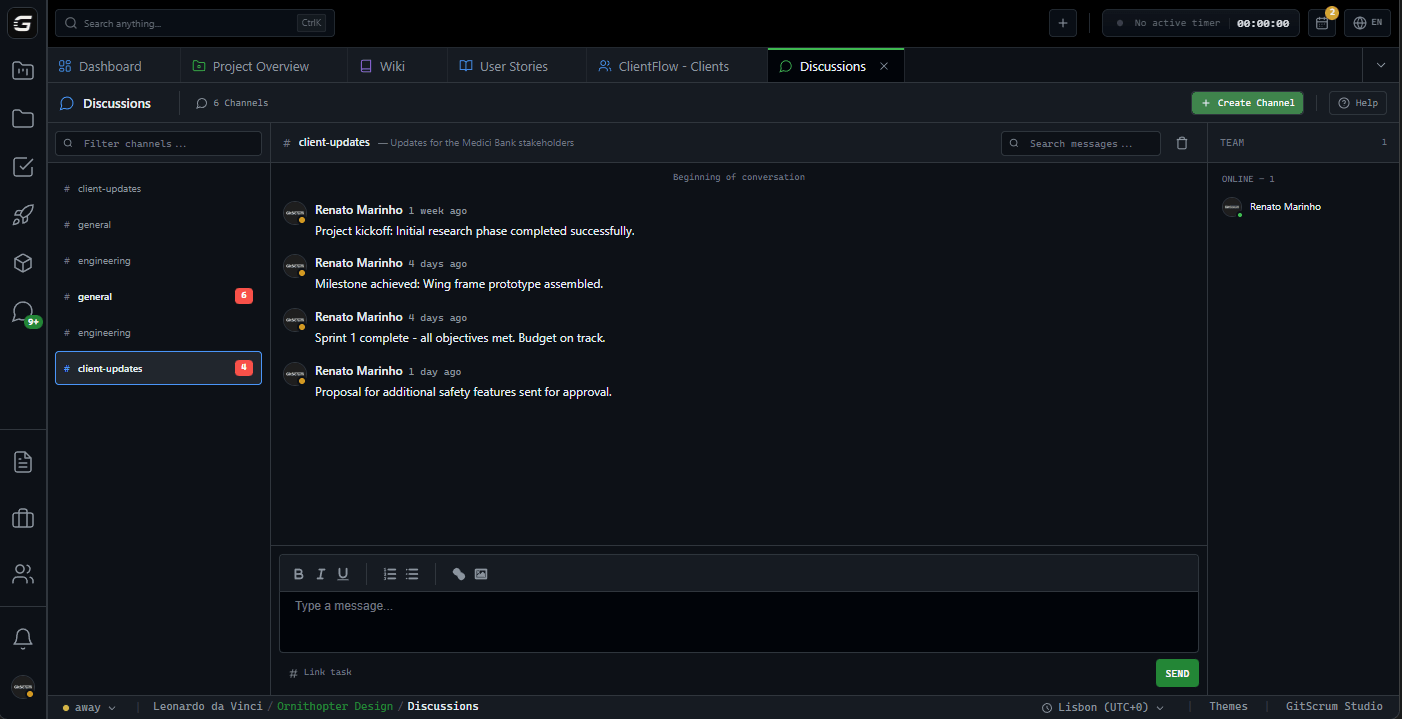Viewport: 1402px width, 719px height.
Task: Open the notifications bell in the sidebar
Action: pyautogui.click(x=23, y=638)
